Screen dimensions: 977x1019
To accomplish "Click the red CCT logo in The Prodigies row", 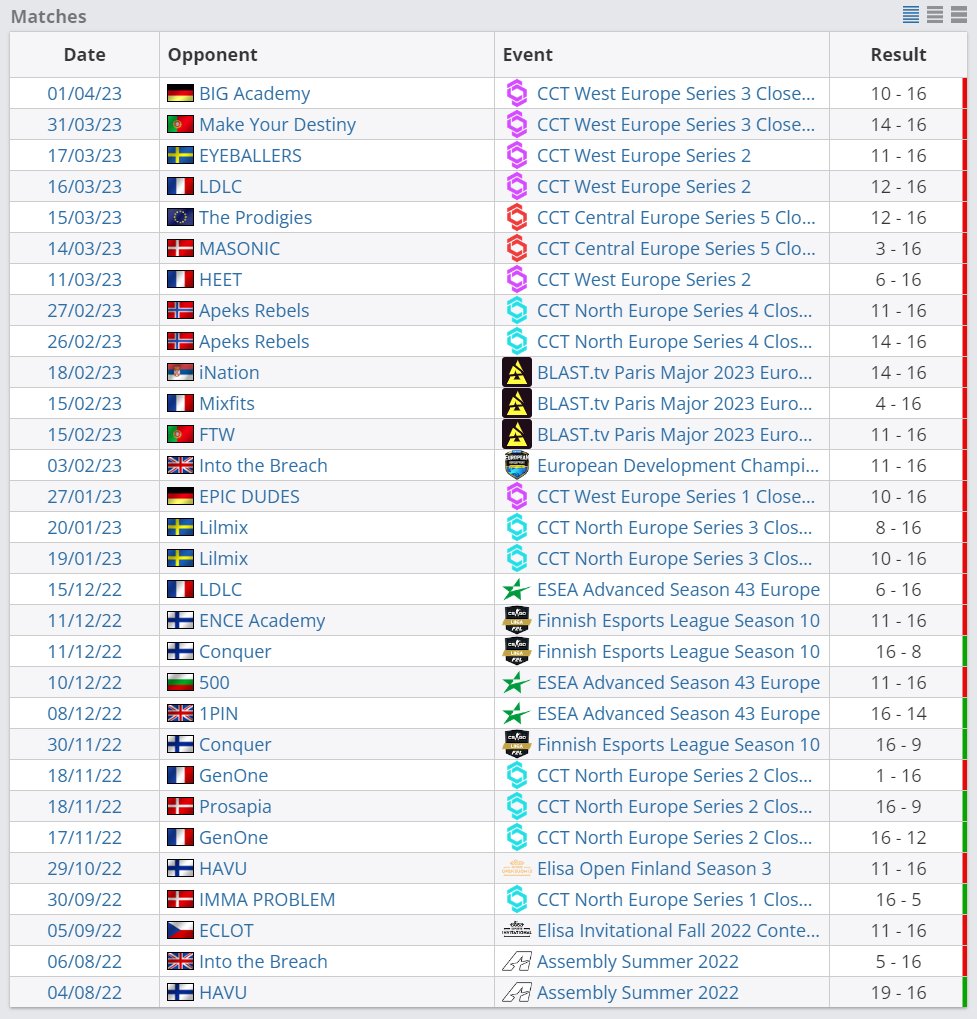I will tap(517, 217).
